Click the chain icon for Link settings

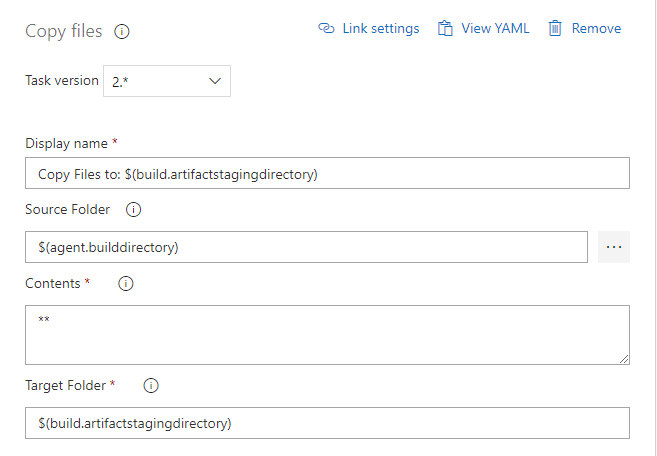point(326,29)
